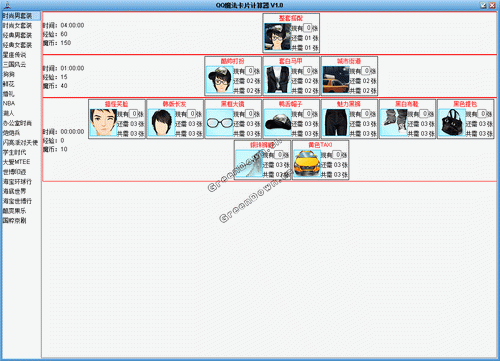Open 大爱MTEE set in sidebar list
Viewport: 500px width, 361px height.
point(16,162)
